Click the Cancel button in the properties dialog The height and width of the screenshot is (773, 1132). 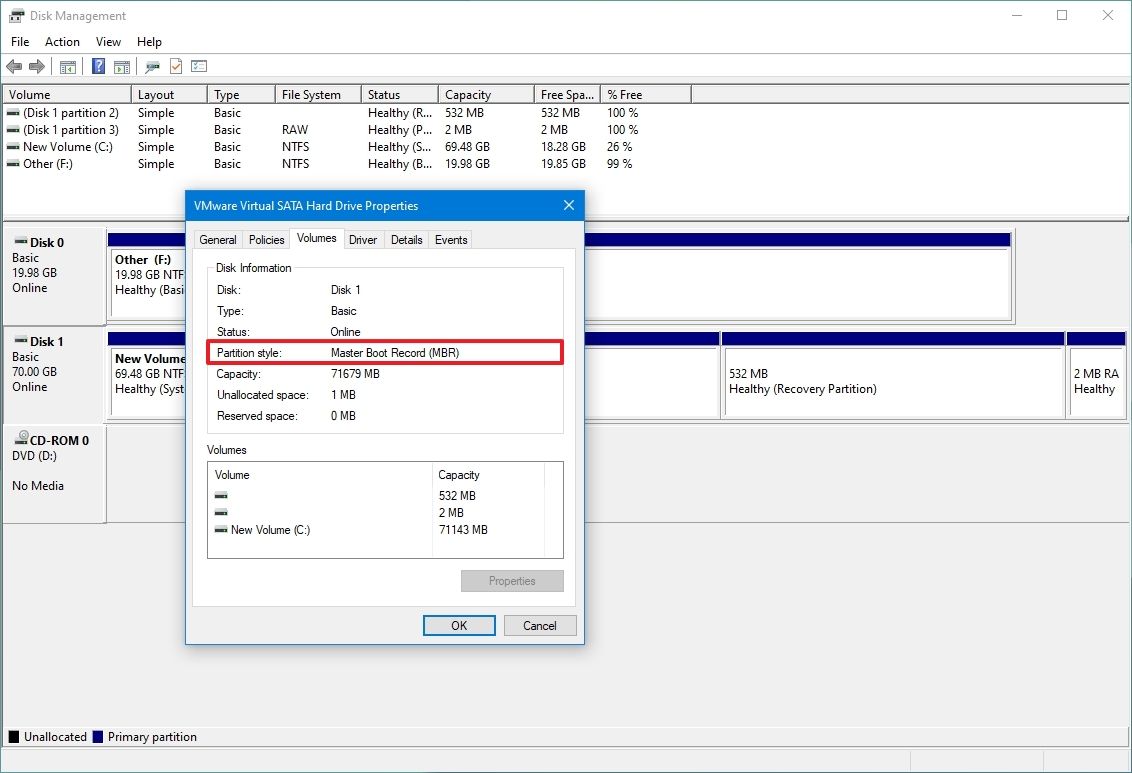pyautogui.click(x=539, y=625)
